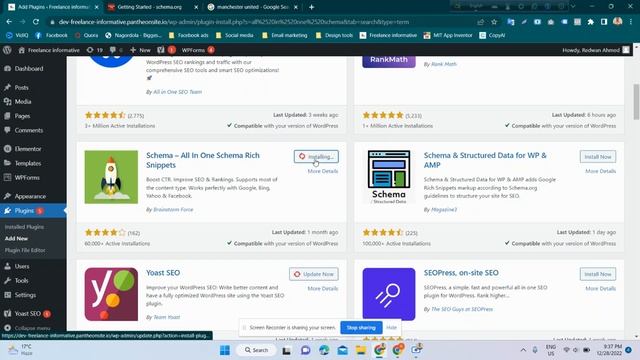Image resolution: width=640 pixels, height=360 pixels.
Task: Install the SEOPress, on-site SEO plugin
Action: [598, 274]
